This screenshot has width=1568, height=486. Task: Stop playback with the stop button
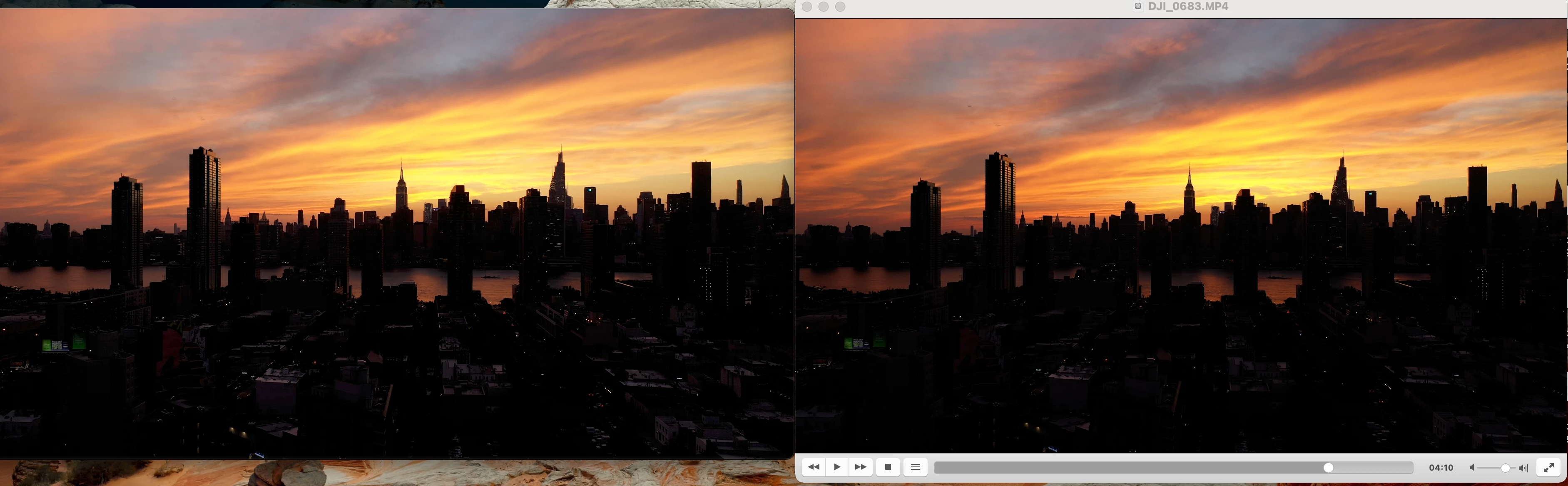(x=888, y=467)
